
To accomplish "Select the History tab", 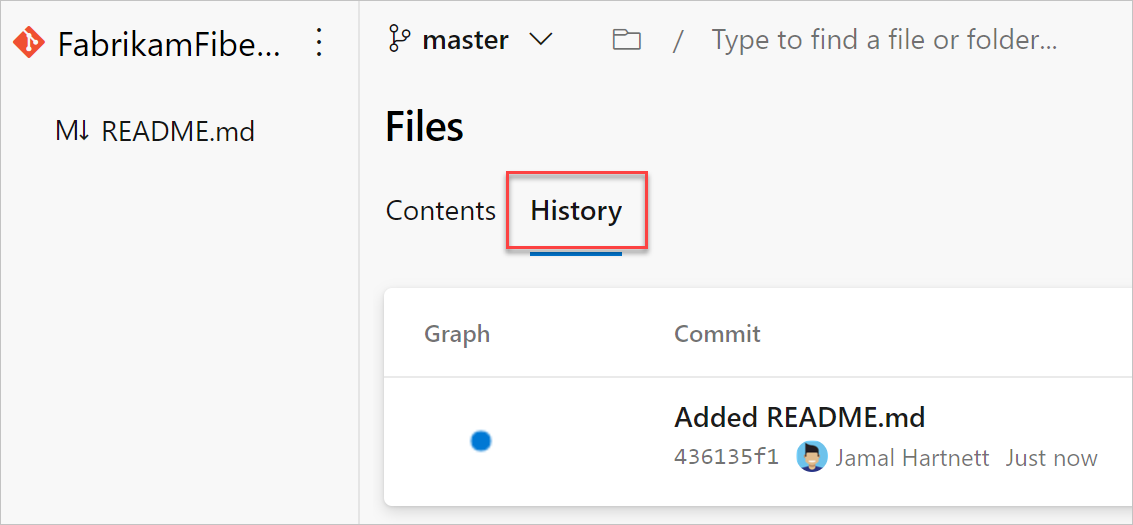I will tap(576, 211).
